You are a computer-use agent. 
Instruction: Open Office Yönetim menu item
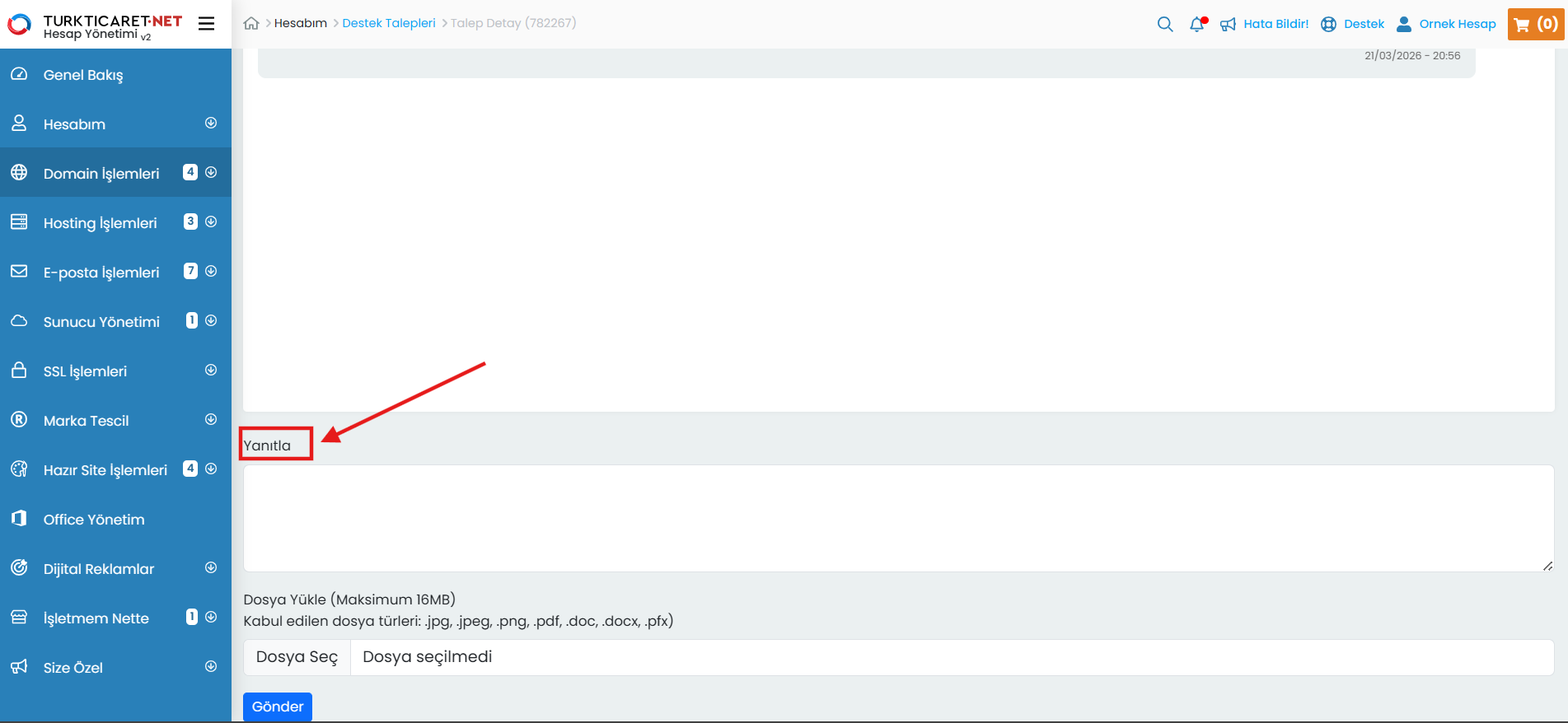click(94, 520)
